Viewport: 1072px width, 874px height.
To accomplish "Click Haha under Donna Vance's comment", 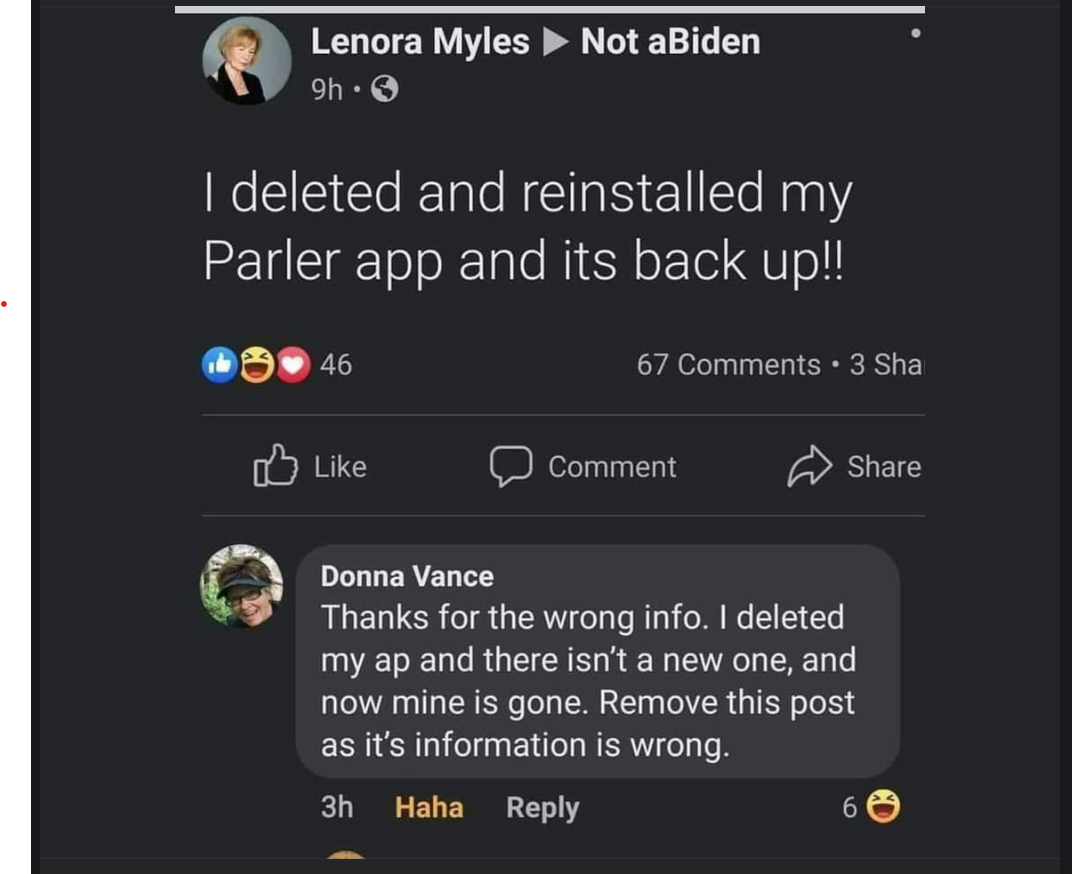I will coord(429,807).
